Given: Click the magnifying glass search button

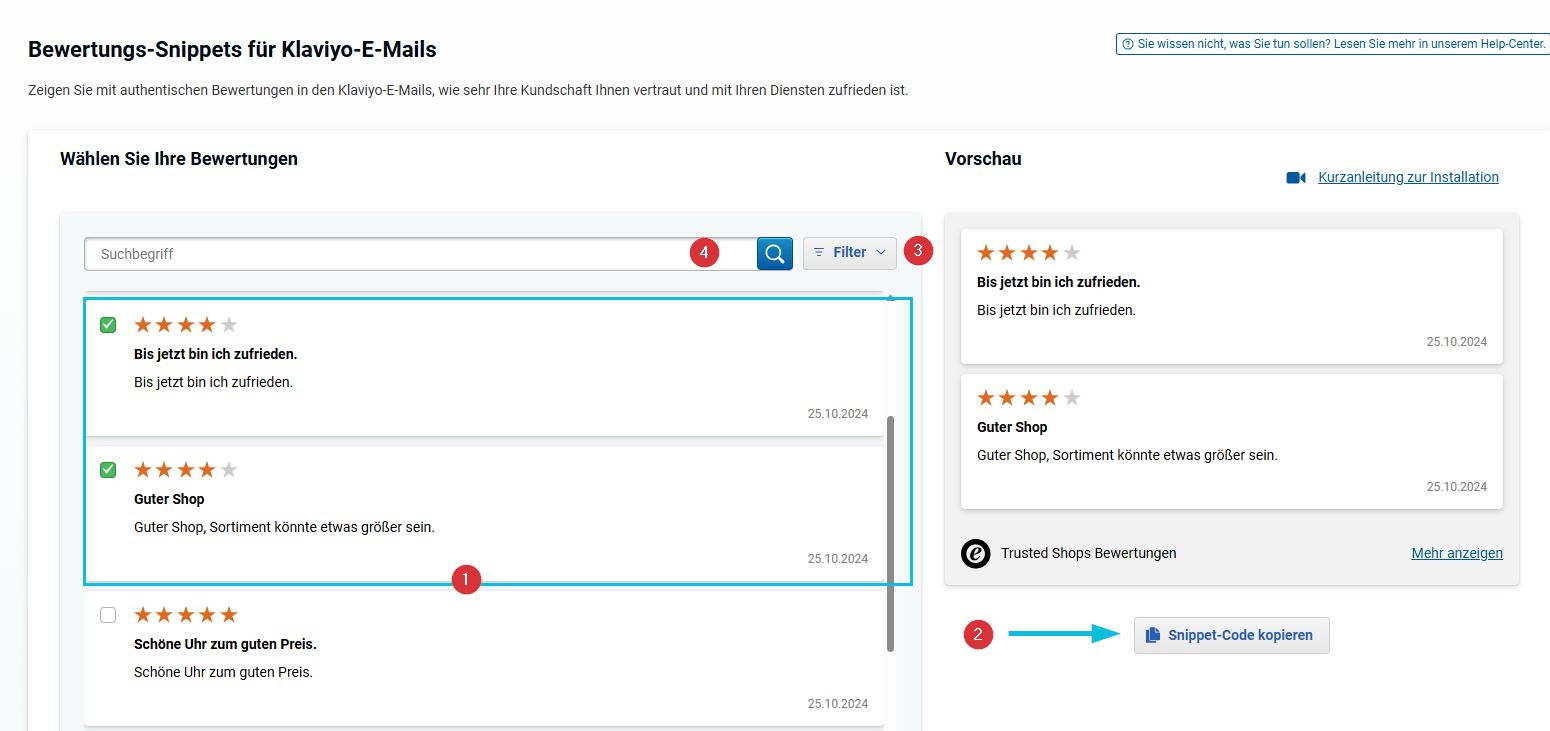Looking at the screenshot, I should coord(774,254).
